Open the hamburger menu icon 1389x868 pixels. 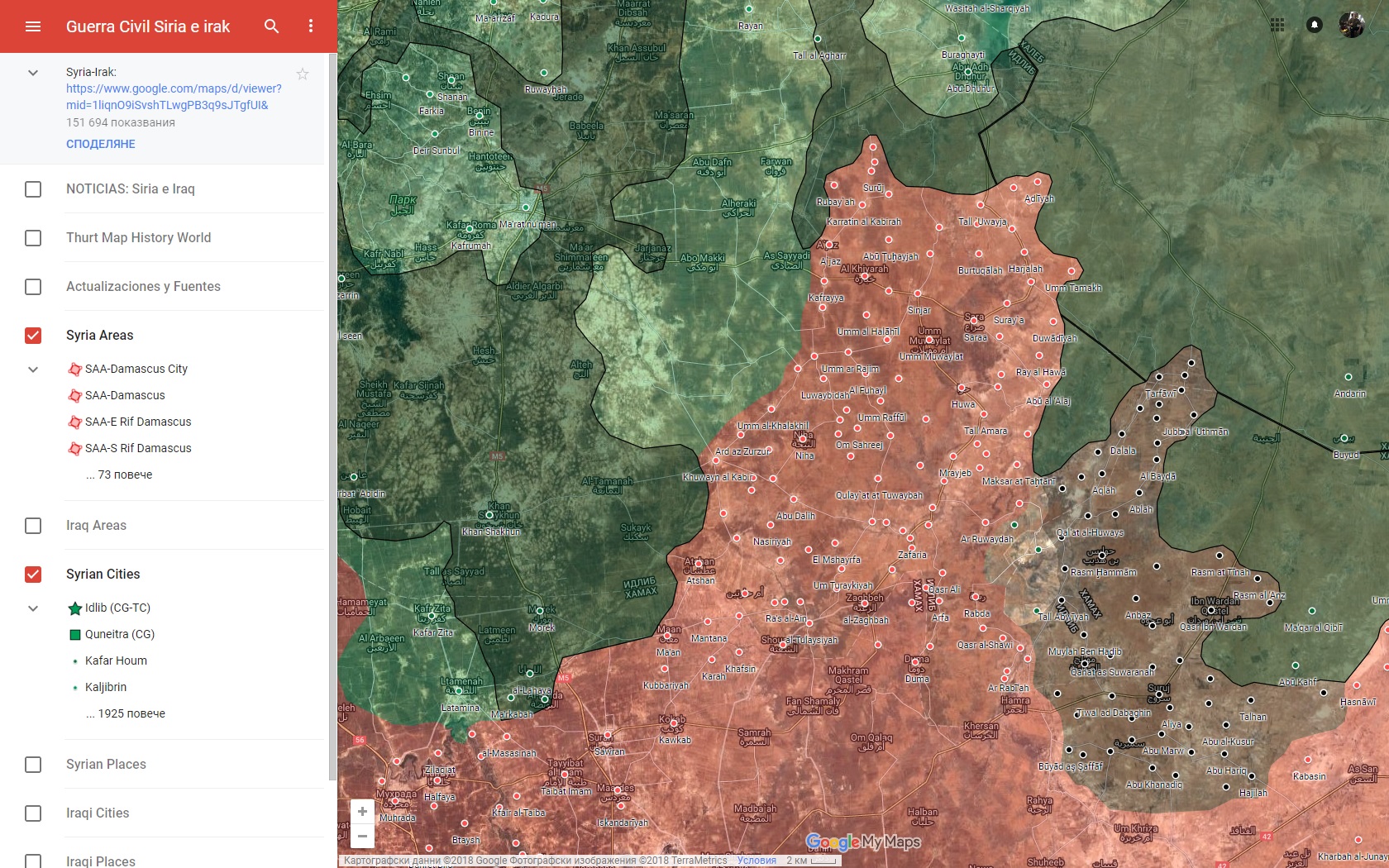33,26
